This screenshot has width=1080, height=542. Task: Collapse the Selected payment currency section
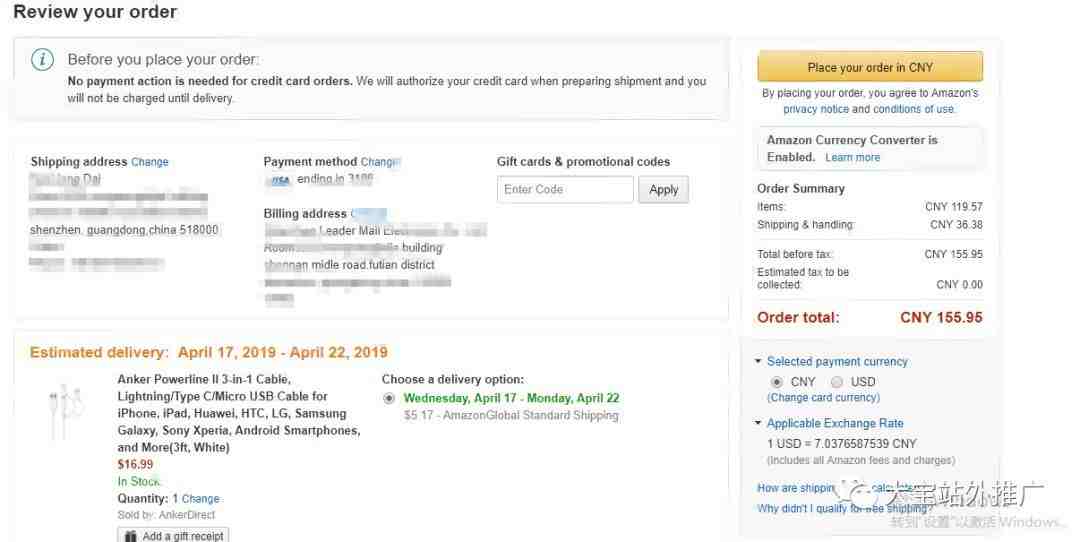pyautogui.click(x=759, y=362)
